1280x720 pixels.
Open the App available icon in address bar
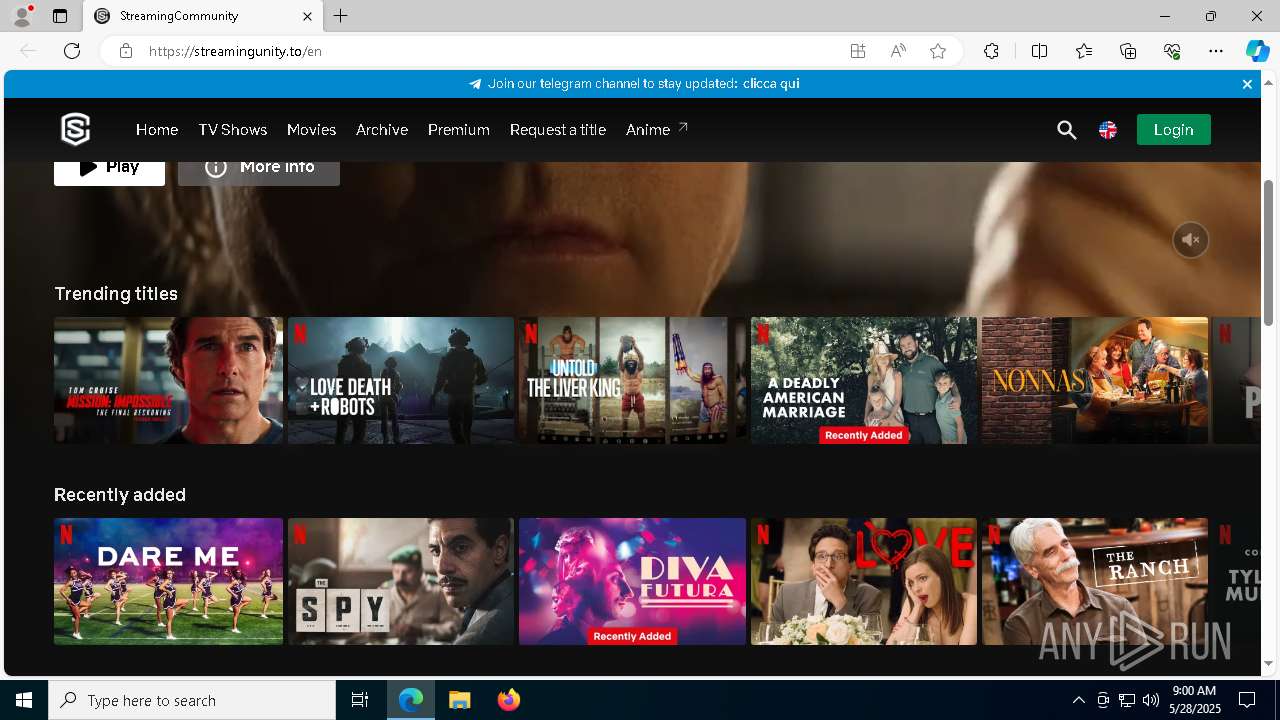coord(858,51)
